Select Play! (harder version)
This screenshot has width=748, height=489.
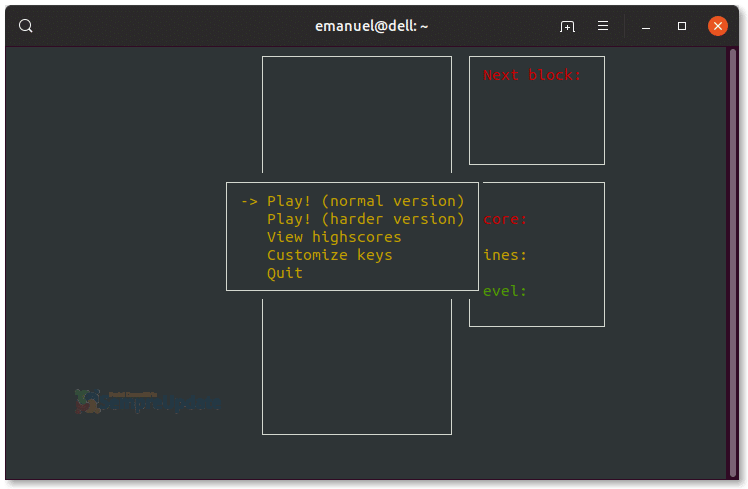point(365,219)
